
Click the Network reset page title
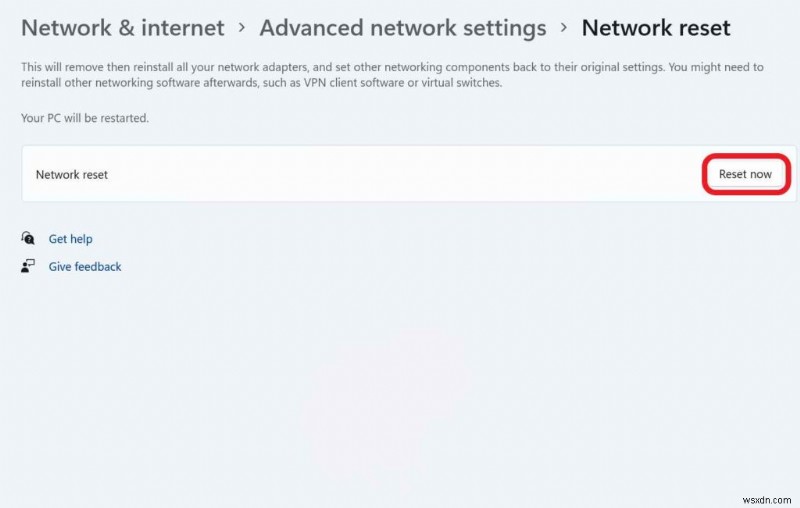pyautogui.click(x=656, y=29)
